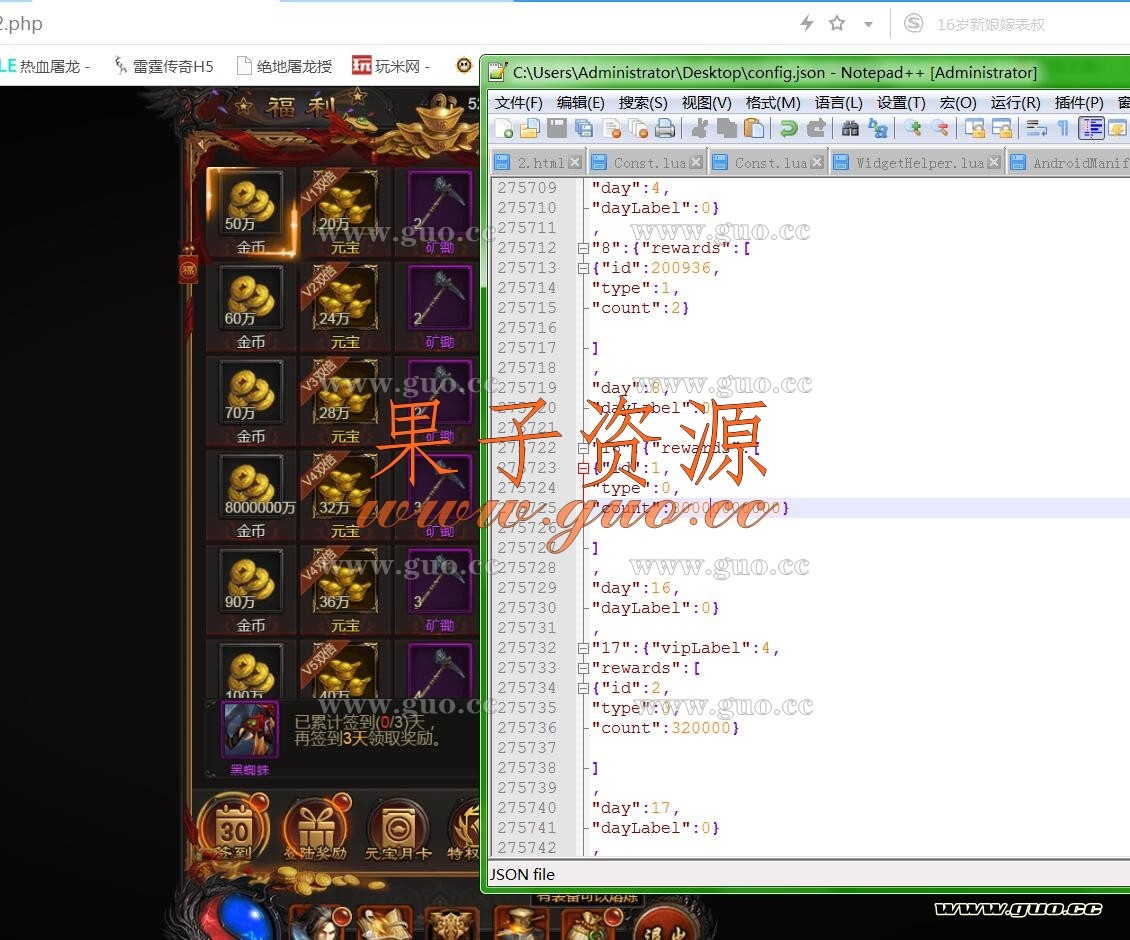Select the 8000000万 金币 reward in game

click(x=251, y=496)
